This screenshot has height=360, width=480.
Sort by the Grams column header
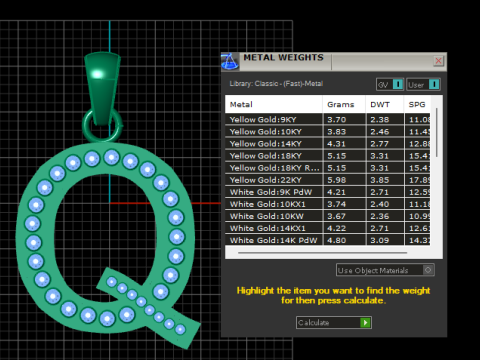[344, 104]
